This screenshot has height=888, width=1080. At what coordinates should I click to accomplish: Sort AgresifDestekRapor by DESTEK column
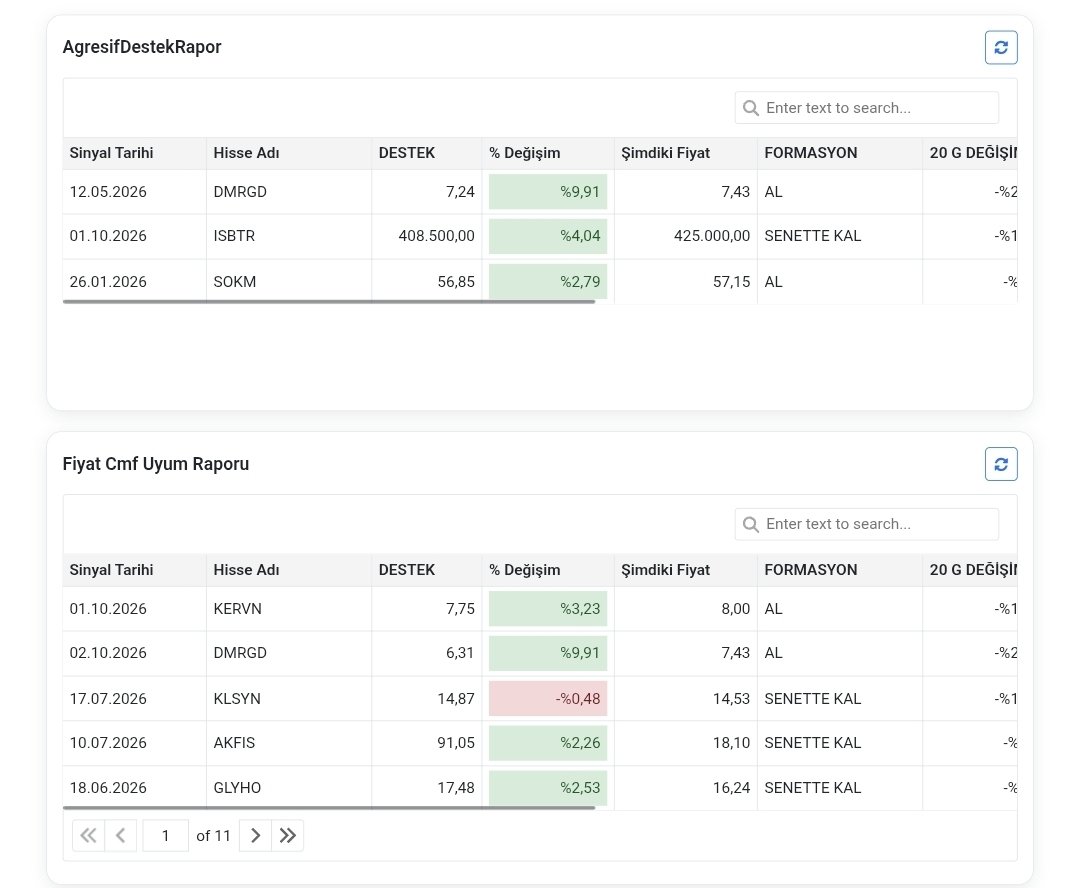coord(426,153)
